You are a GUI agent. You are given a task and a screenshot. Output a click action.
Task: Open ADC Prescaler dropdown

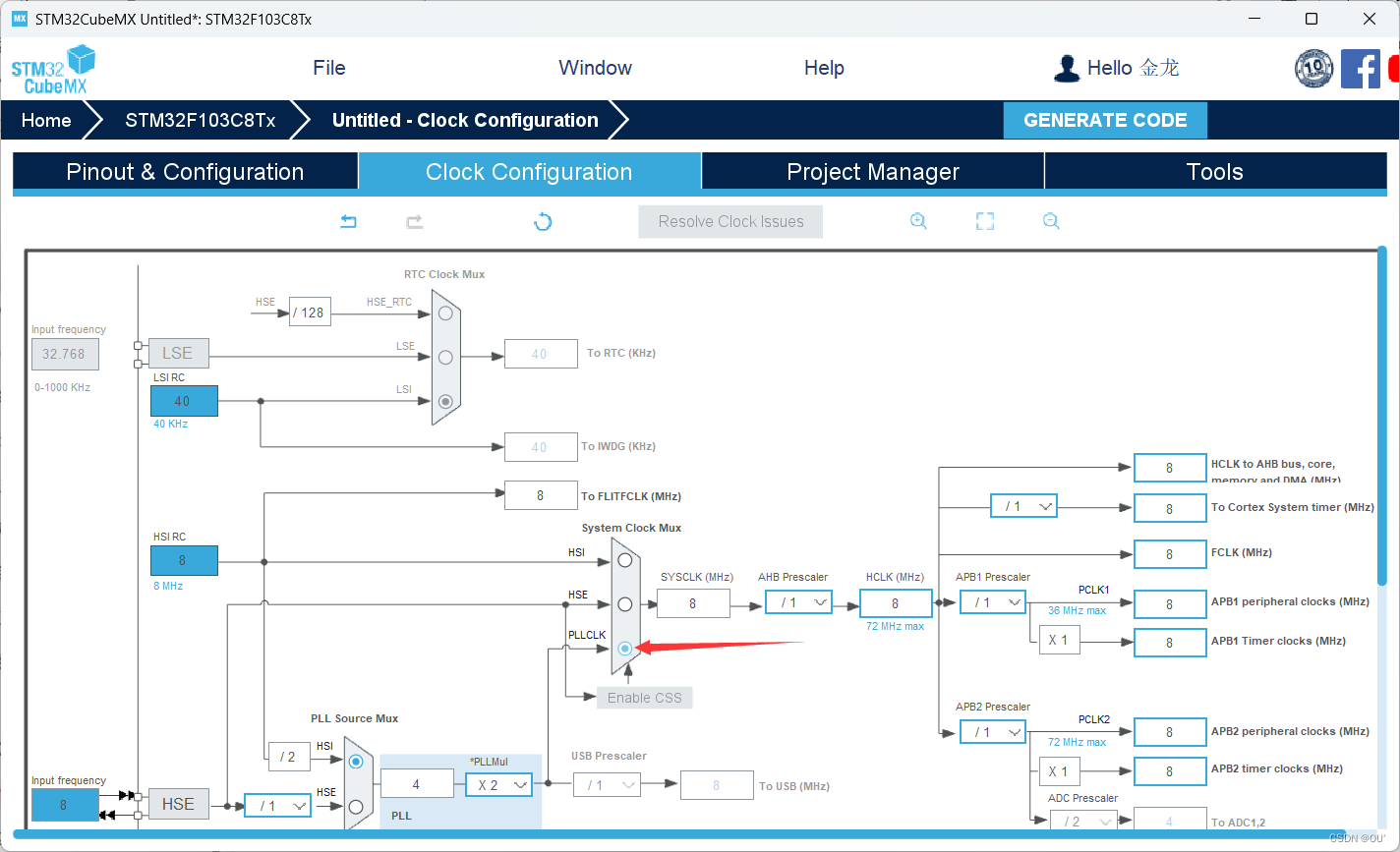[1082, 821]
